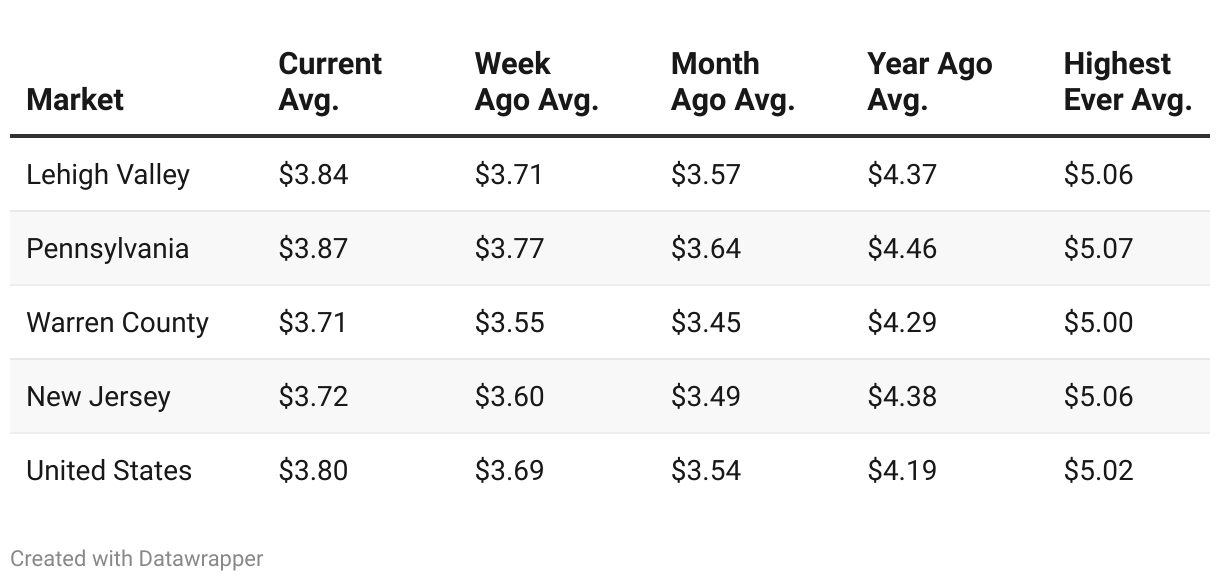Select the New Jersey row label
Image resolution: width=1220 pixels, height=582 pixels.
point(98,397)
